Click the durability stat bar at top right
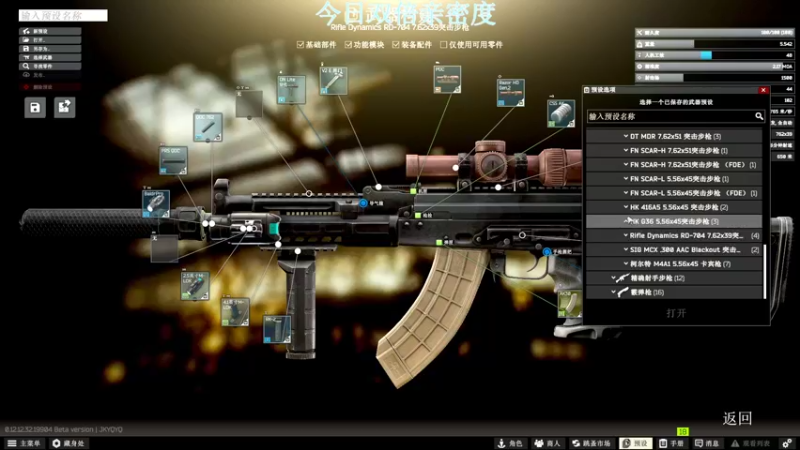Screen dimensions: 800x450 (714, 33)
